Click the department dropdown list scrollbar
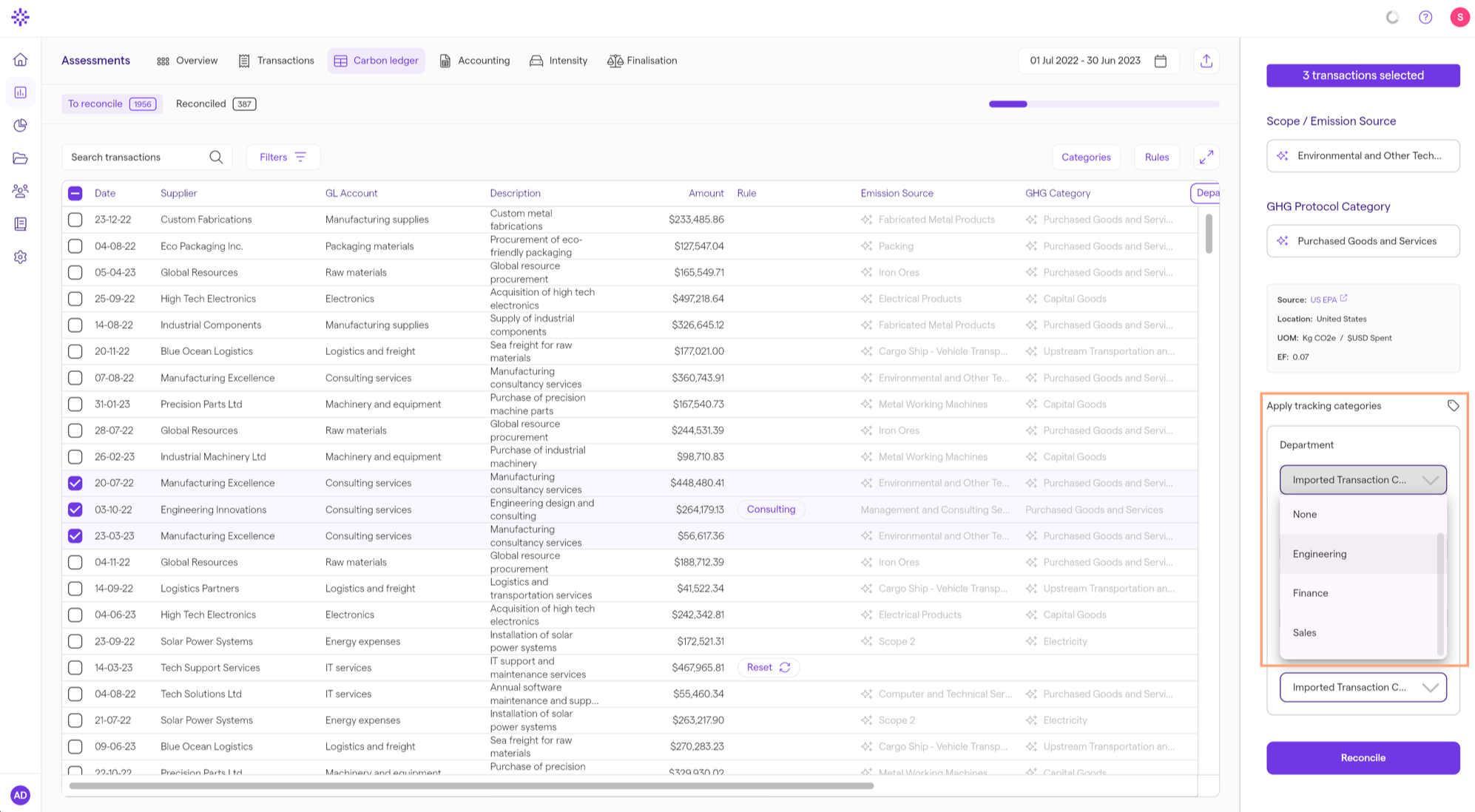Image resolution: width=1475 pixels, height=812 pixels. point(1439,593)
